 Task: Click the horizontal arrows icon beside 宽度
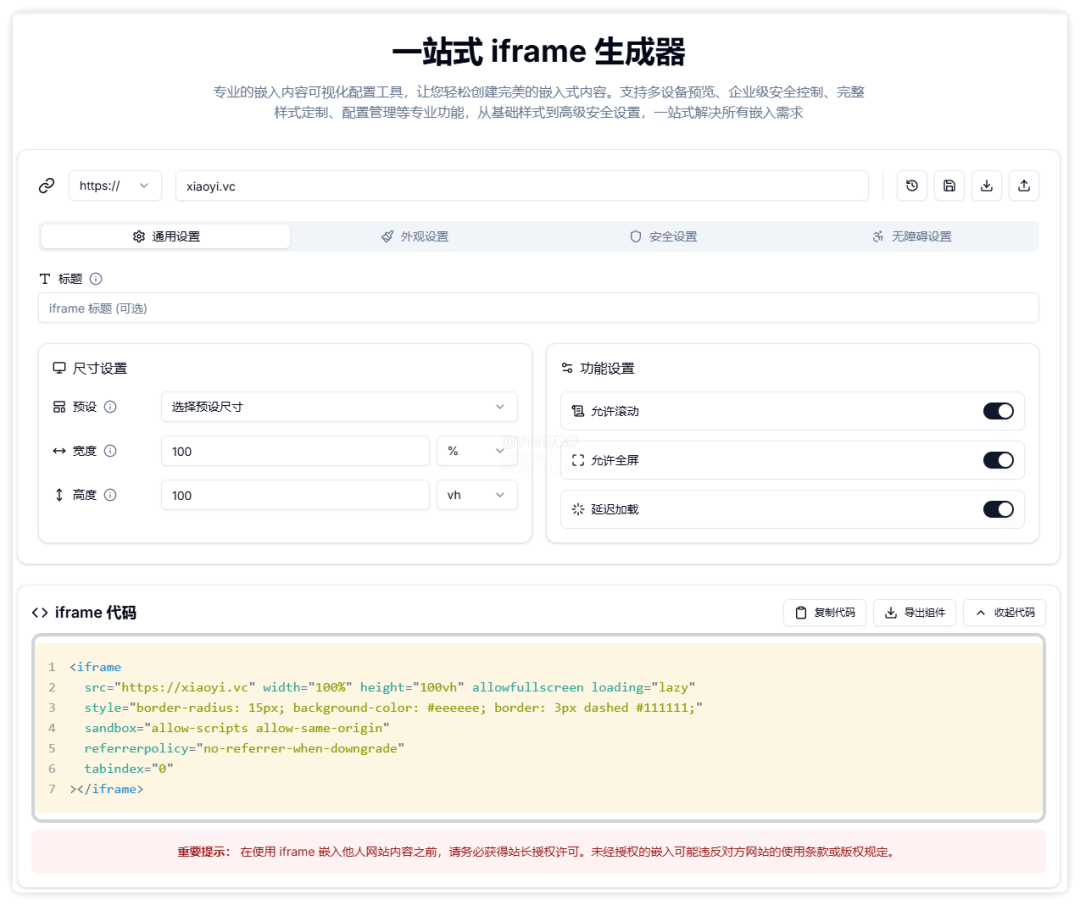tap(59, 451)
